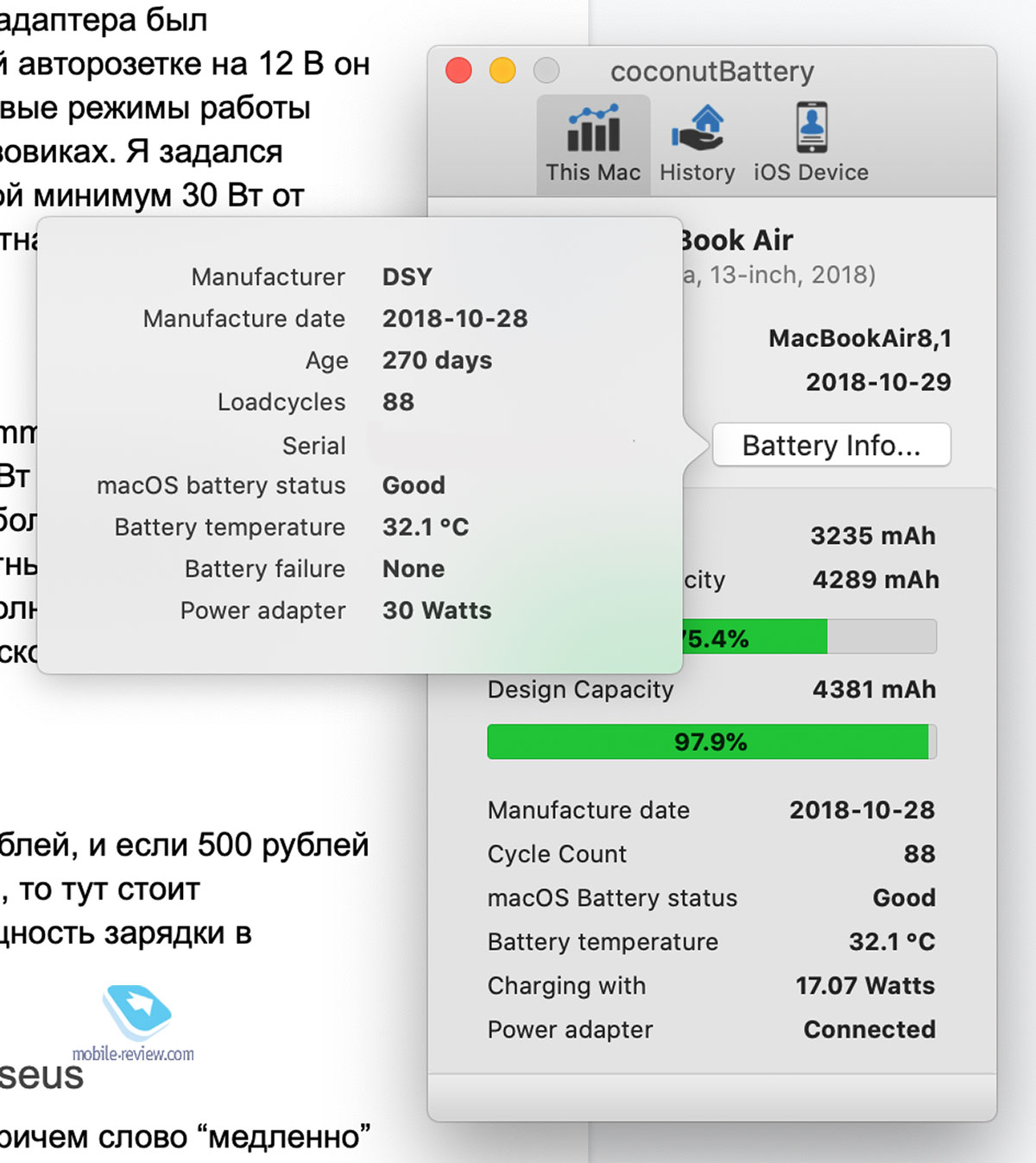Click the Design Capacity label
Image resolution: width=1036 pixels, height=1163 pixels.
pyautogui.click(x=580, y=690)
